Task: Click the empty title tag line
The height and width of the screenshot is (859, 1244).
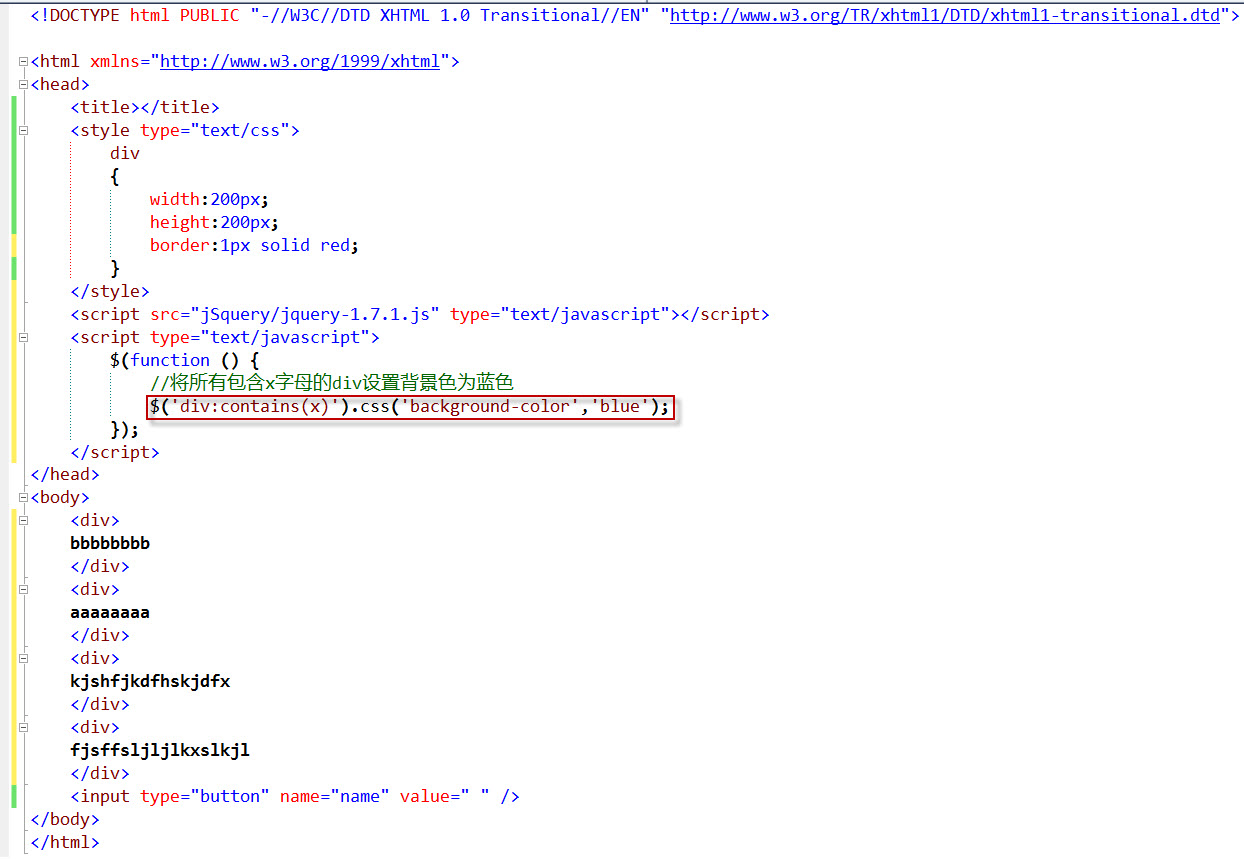Action: pyautogui.click(x=145, y=107)
